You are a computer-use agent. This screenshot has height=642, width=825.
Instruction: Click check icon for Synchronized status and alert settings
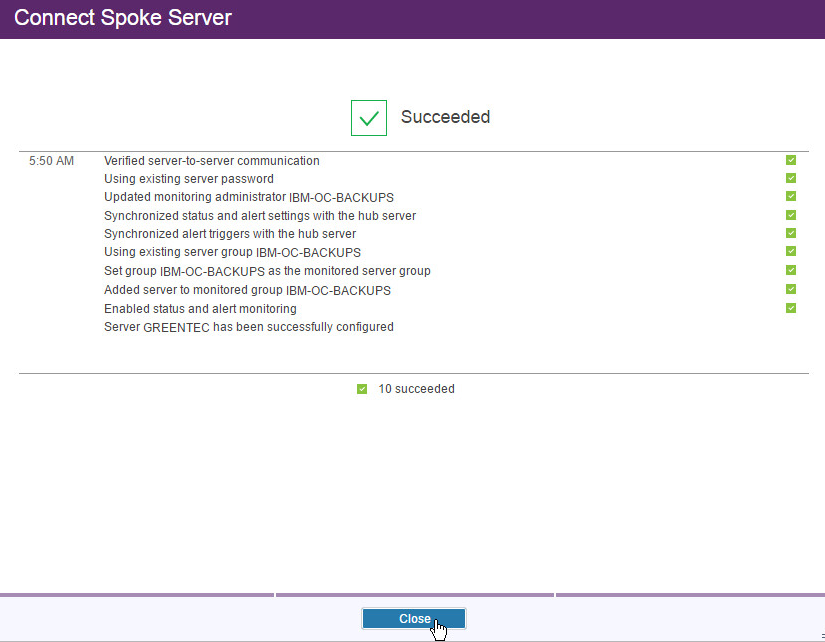(x=791, y=215)
